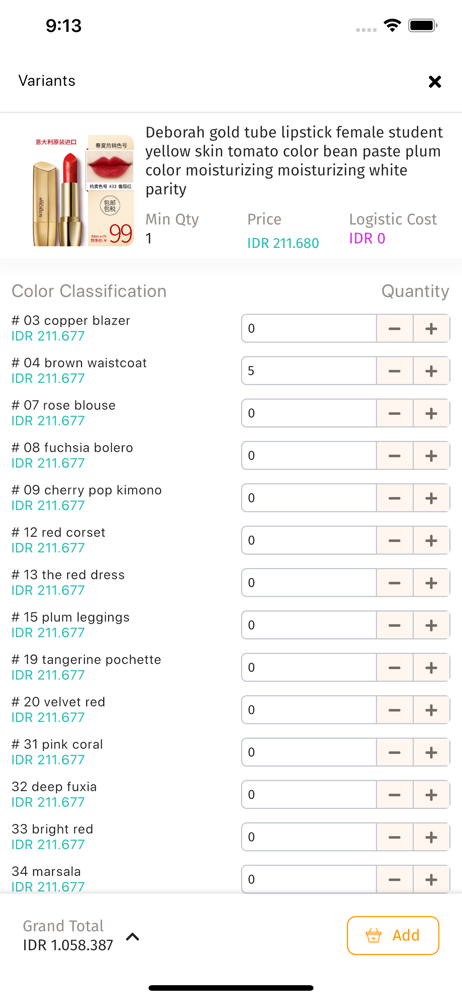
Task: Decrease quantity for 34 marsala
Action: click(x=394, y=879)
